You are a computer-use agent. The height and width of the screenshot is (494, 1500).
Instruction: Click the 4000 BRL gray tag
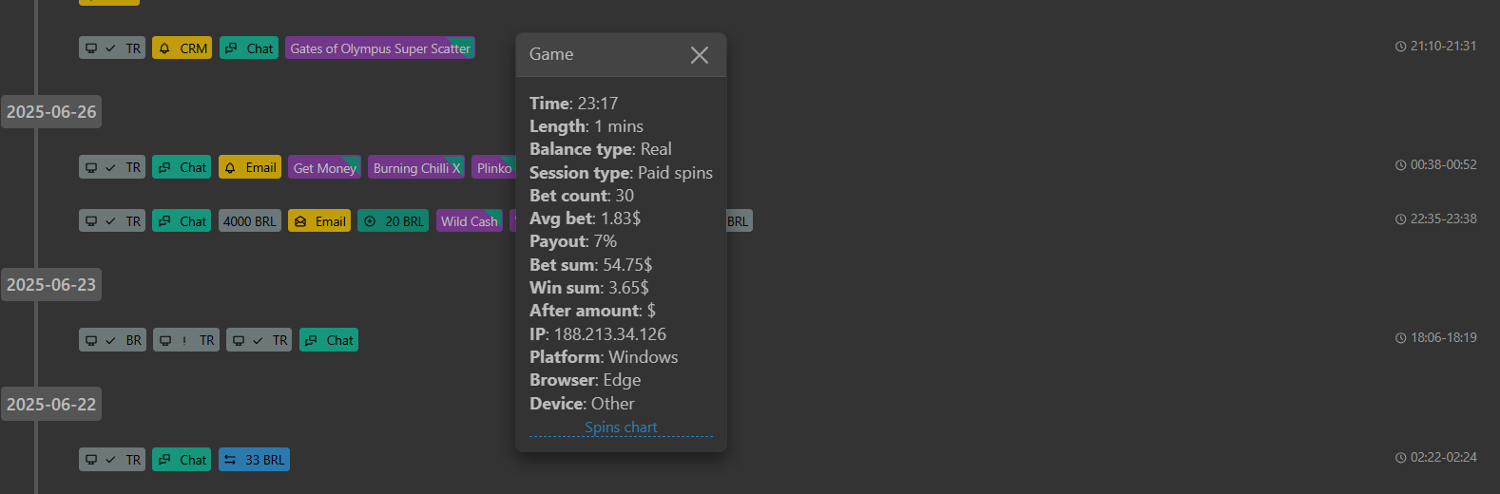point(250,221)
